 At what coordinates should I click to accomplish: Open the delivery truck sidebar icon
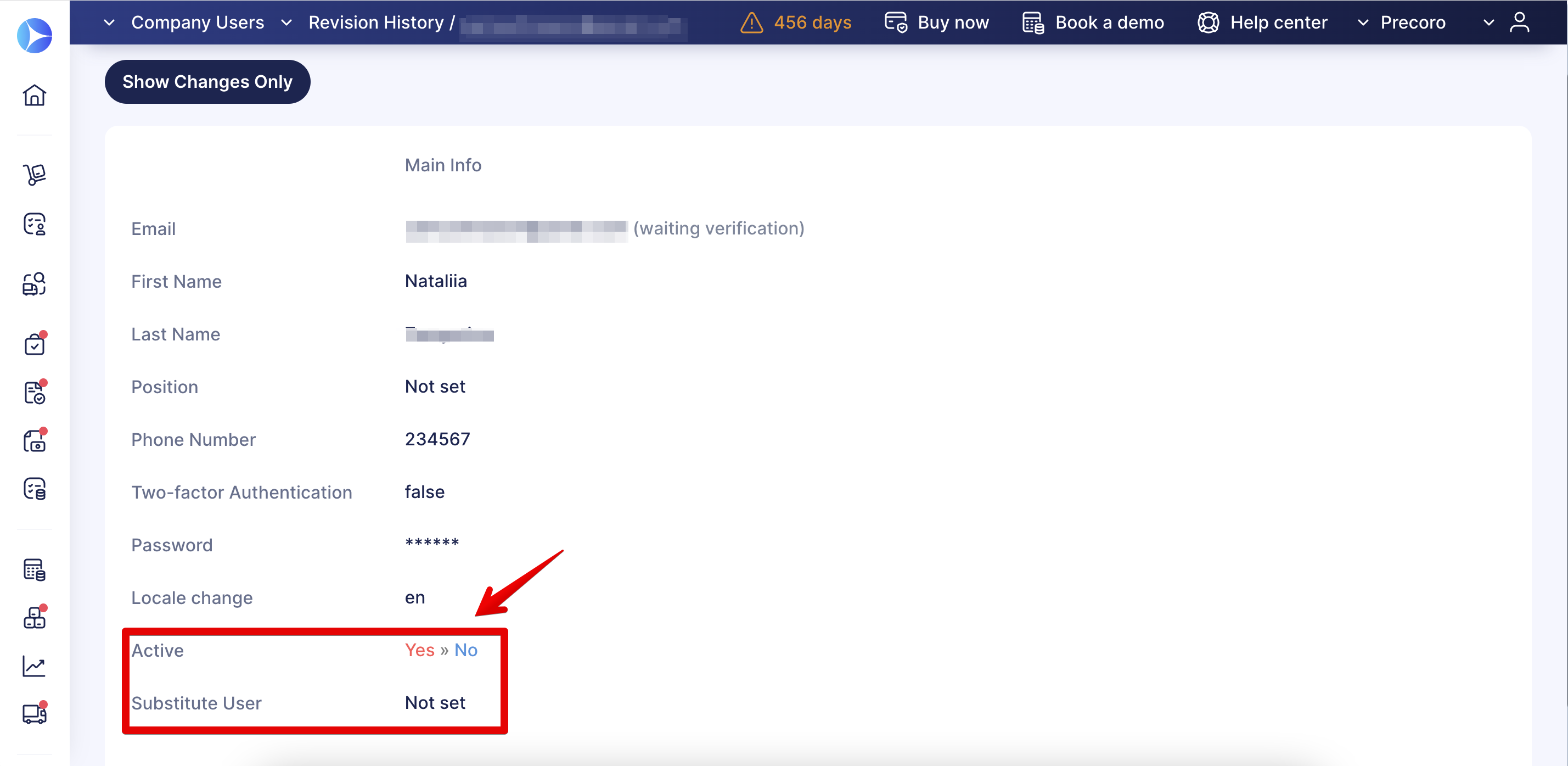(x=35, y=714)
